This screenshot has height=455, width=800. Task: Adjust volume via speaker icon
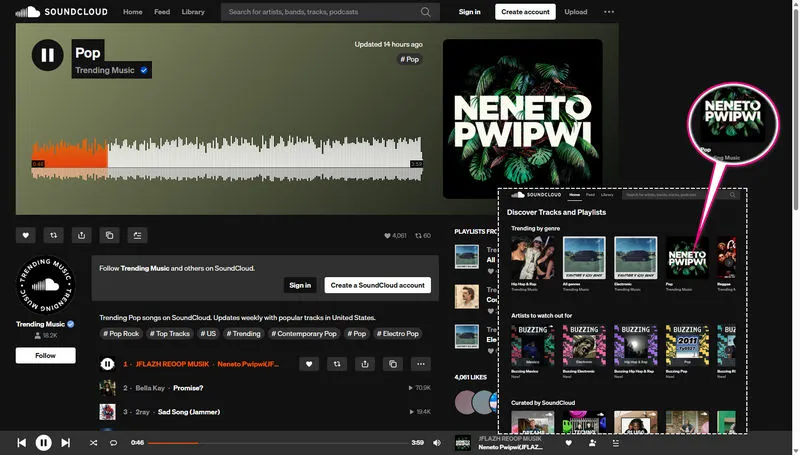pos(437,443)
